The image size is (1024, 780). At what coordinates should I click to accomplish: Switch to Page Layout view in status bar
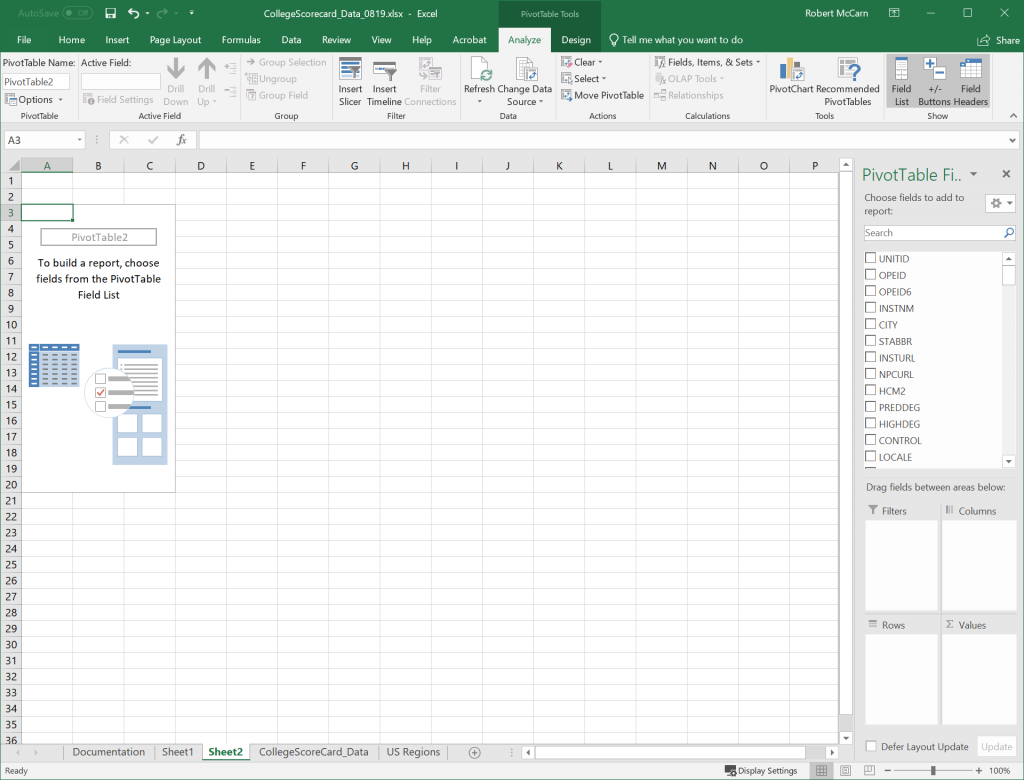pyautogui.click(x=845, y=771)
